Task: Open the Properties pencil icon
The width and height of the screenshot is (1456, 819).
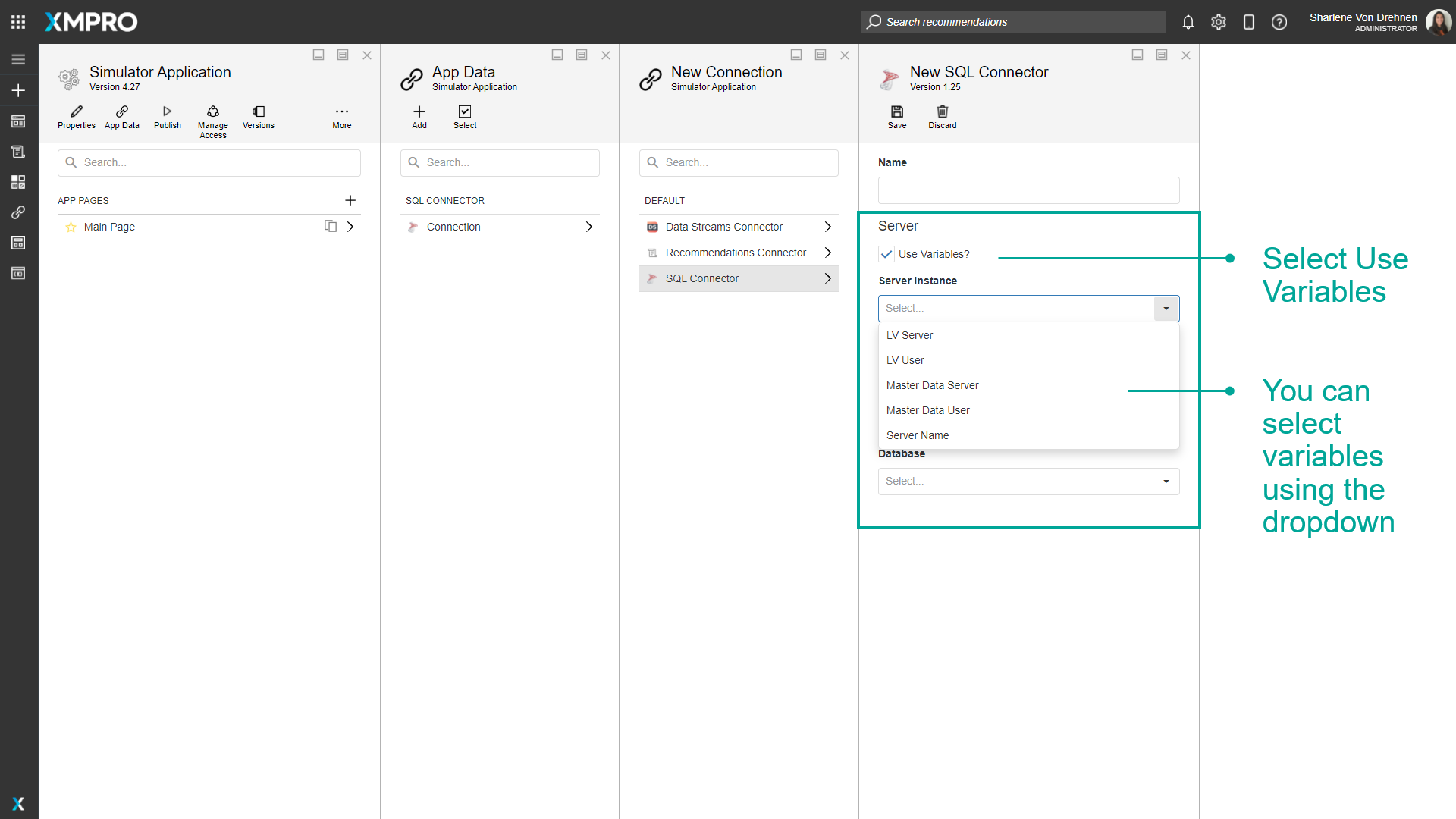Action: click(x=76, y=111)
